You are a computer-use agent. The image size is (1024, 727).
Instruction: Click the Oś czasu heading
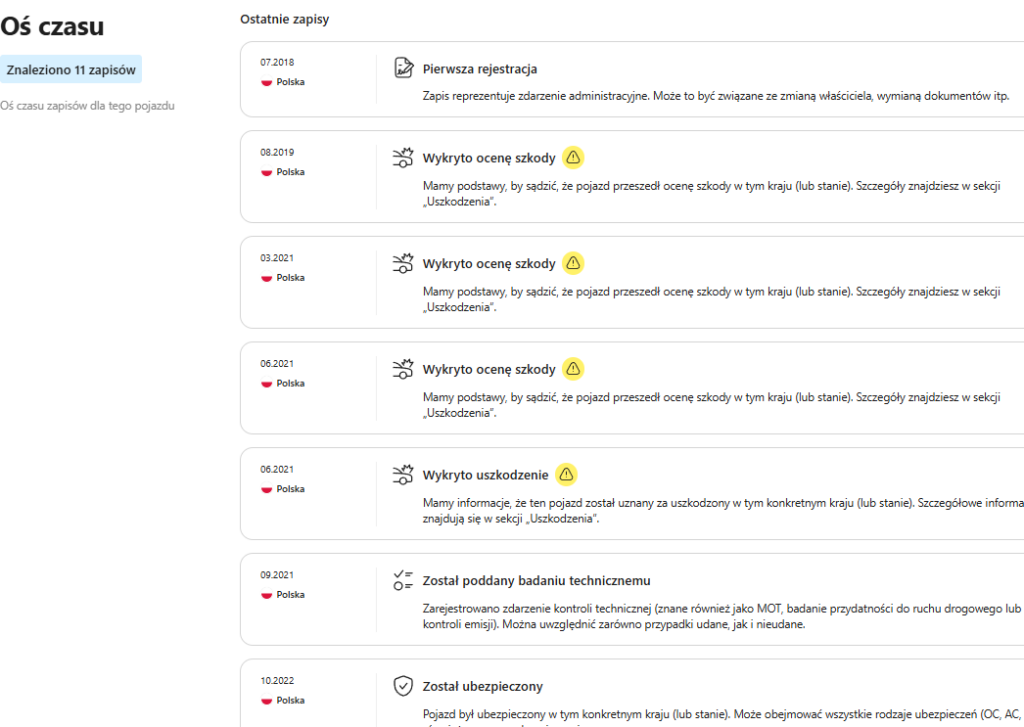coord(52,27)
